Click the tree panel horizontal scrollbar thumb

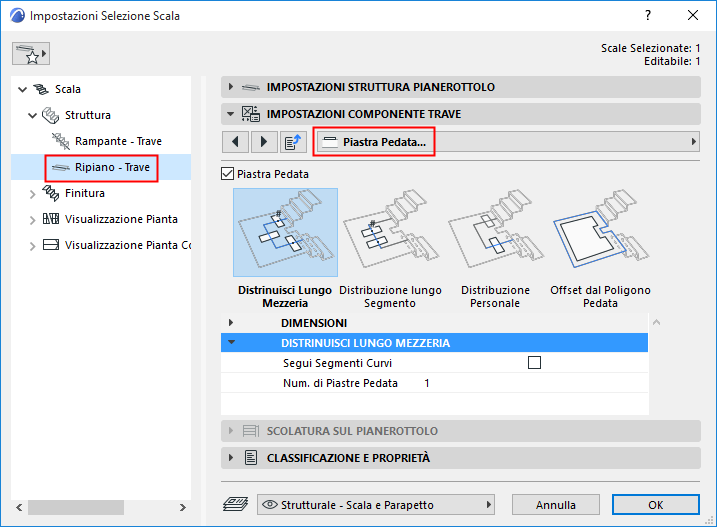tap(76, 507)
